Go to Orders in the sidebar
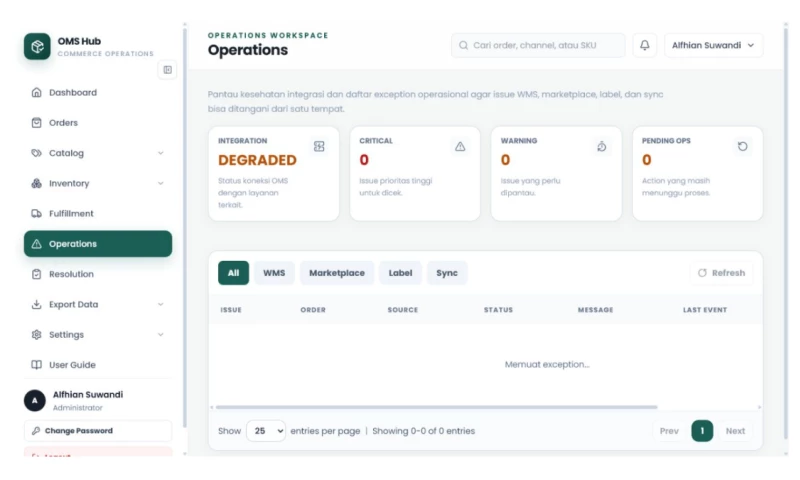Screen dimensions: 800x480 98,122
